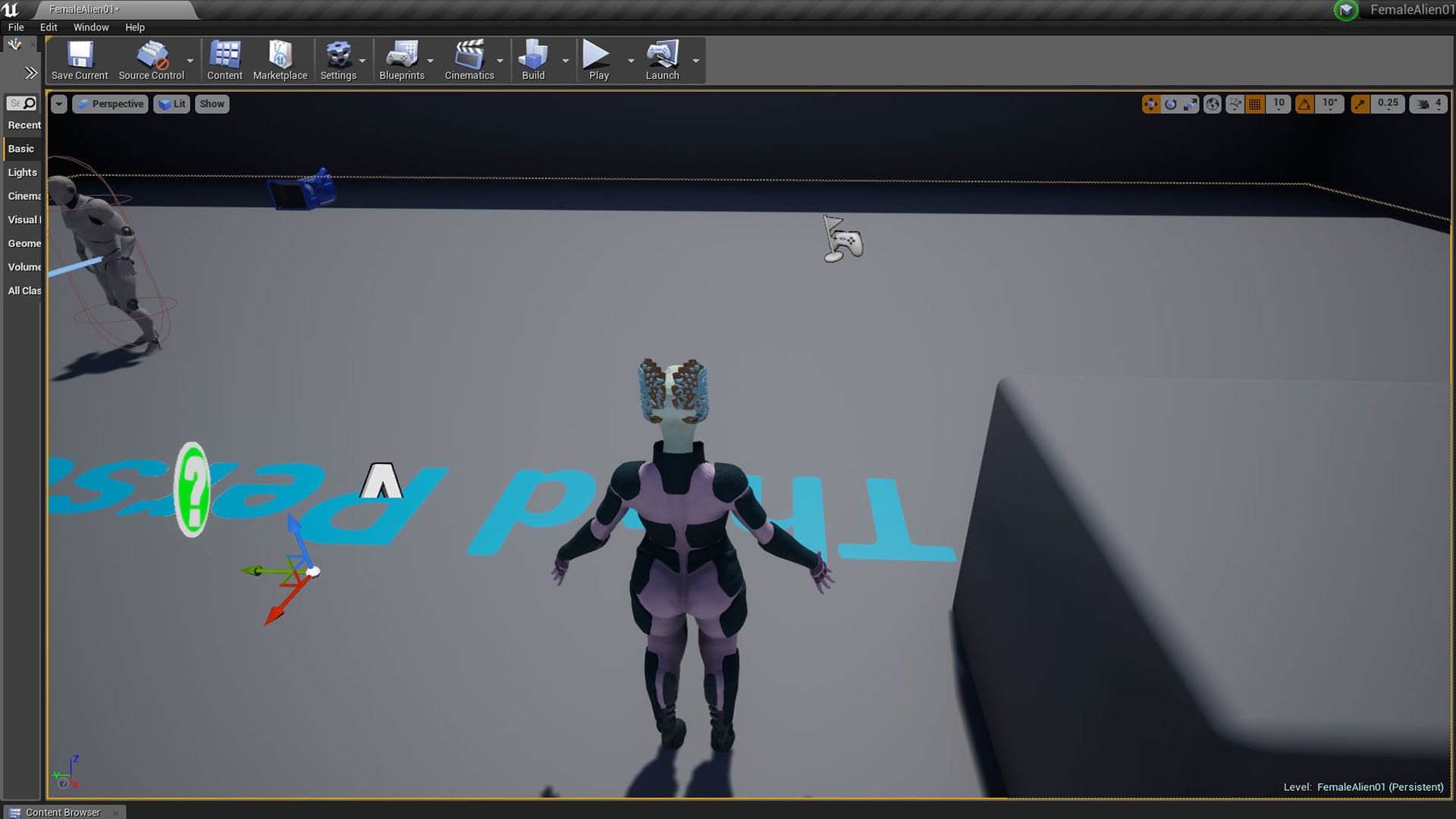This screenshot has height=819, width=1456.
Task: Expand the Cinematics dropdown arrow
Action: pos(500,61)
